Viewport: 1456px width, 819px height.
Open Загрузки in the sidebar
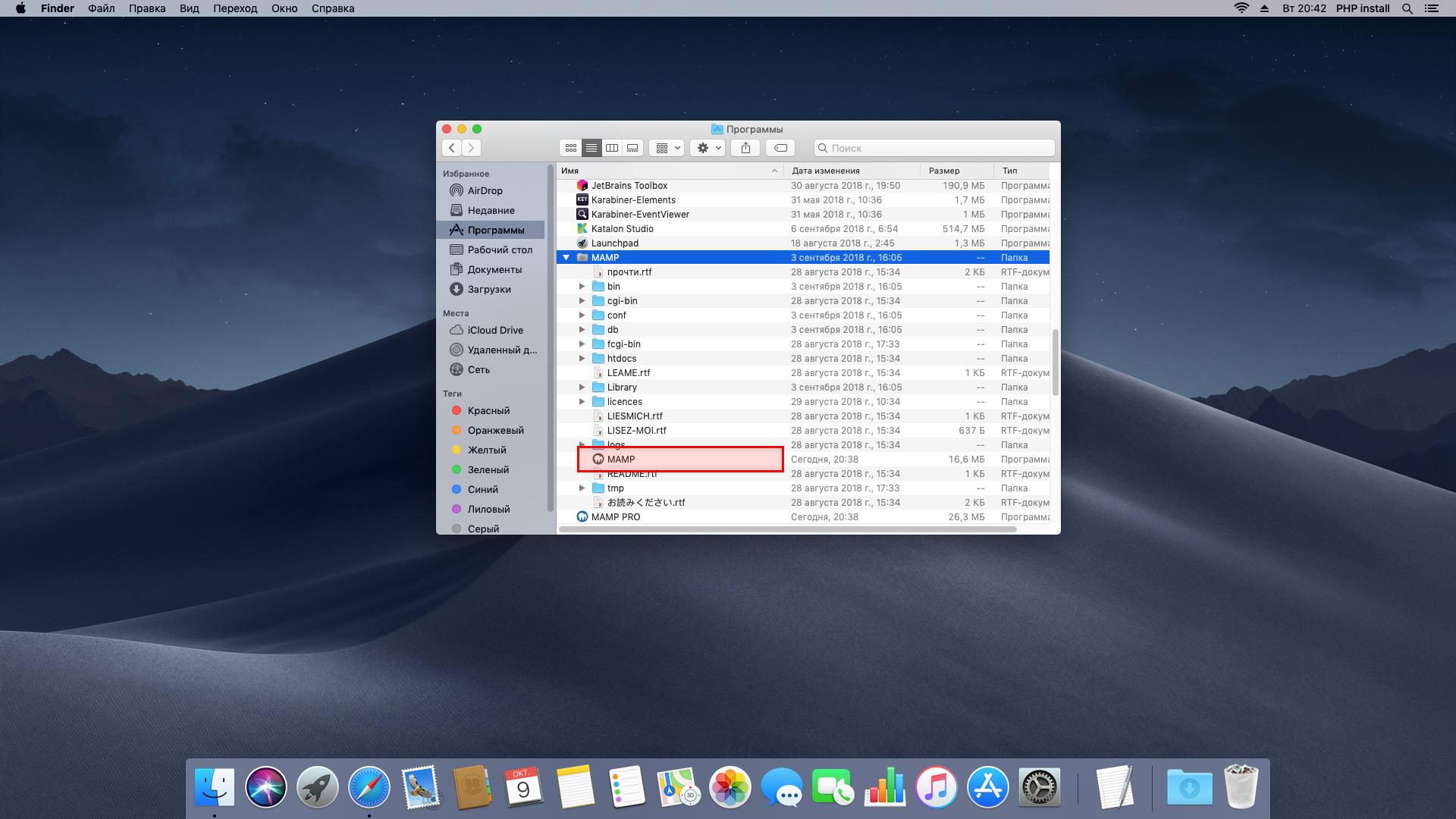491,290
